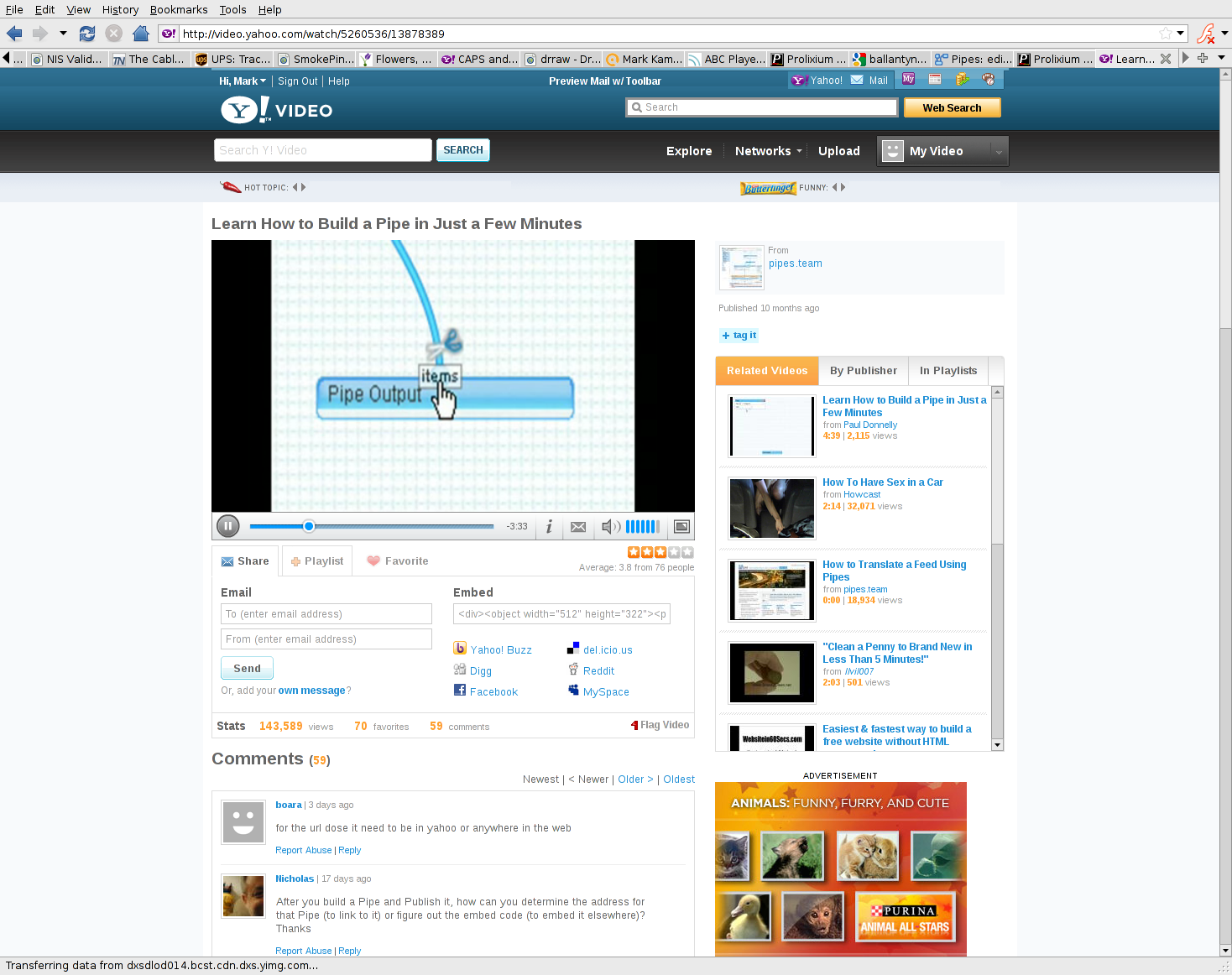
Task: Switch to the UPS: Trac... browser tab
Action: click(x=232, y=59)
